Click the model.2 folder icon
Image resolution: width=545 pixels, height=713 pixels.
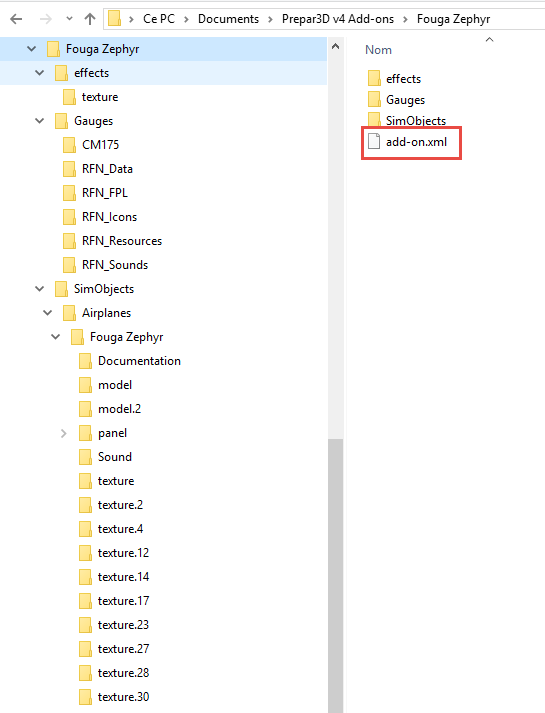(x=85, y=409)
